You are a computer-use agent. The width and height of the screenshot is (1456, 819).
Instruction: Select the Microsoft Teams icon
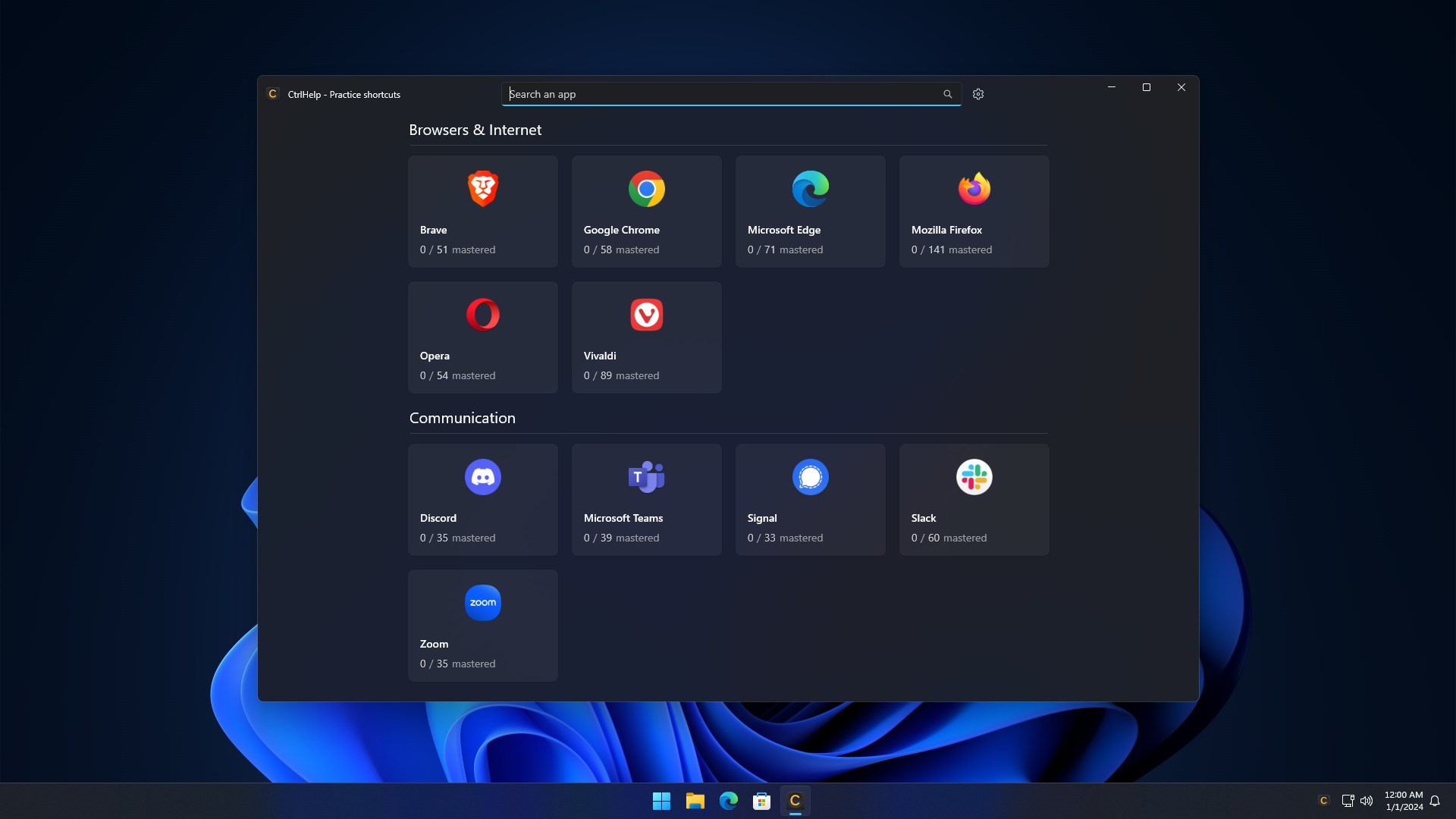click(646, 477)
